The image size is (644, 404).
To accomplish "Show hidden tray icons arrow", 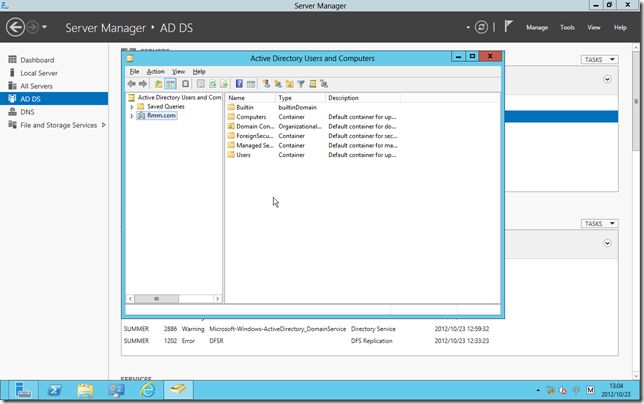I will 538,390.
